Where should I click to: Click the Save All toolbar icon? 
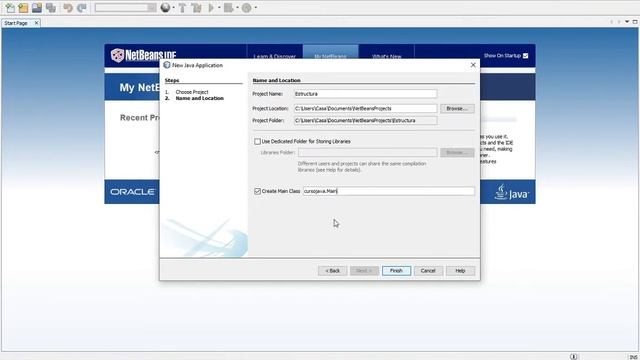click(51, 8)
